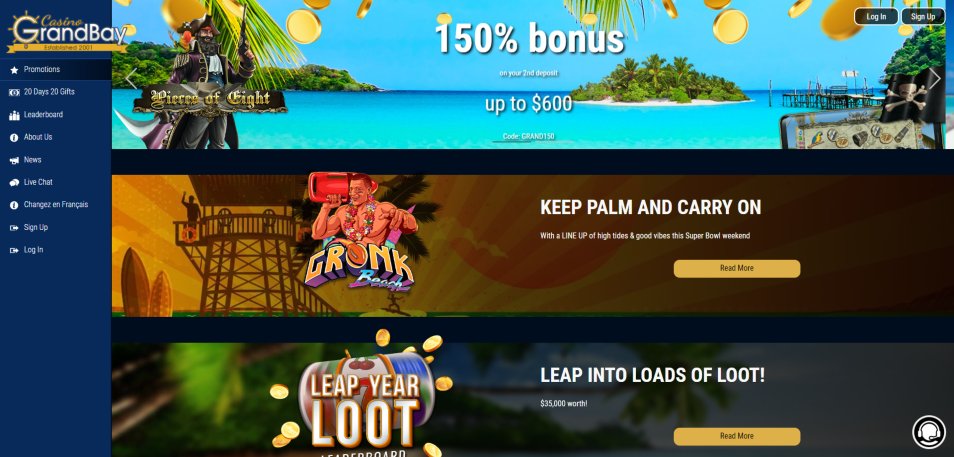This screenshot has height=457, width=954.
Task: Click the top-right Log In button
Action: click(876, 16)
